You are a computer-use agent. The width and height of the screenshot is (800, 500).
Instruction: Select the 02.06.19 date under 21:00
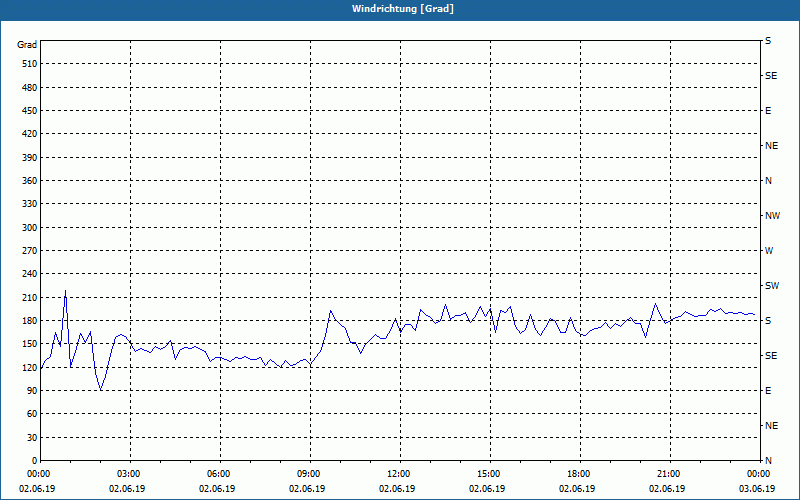(x=667, y=489)
